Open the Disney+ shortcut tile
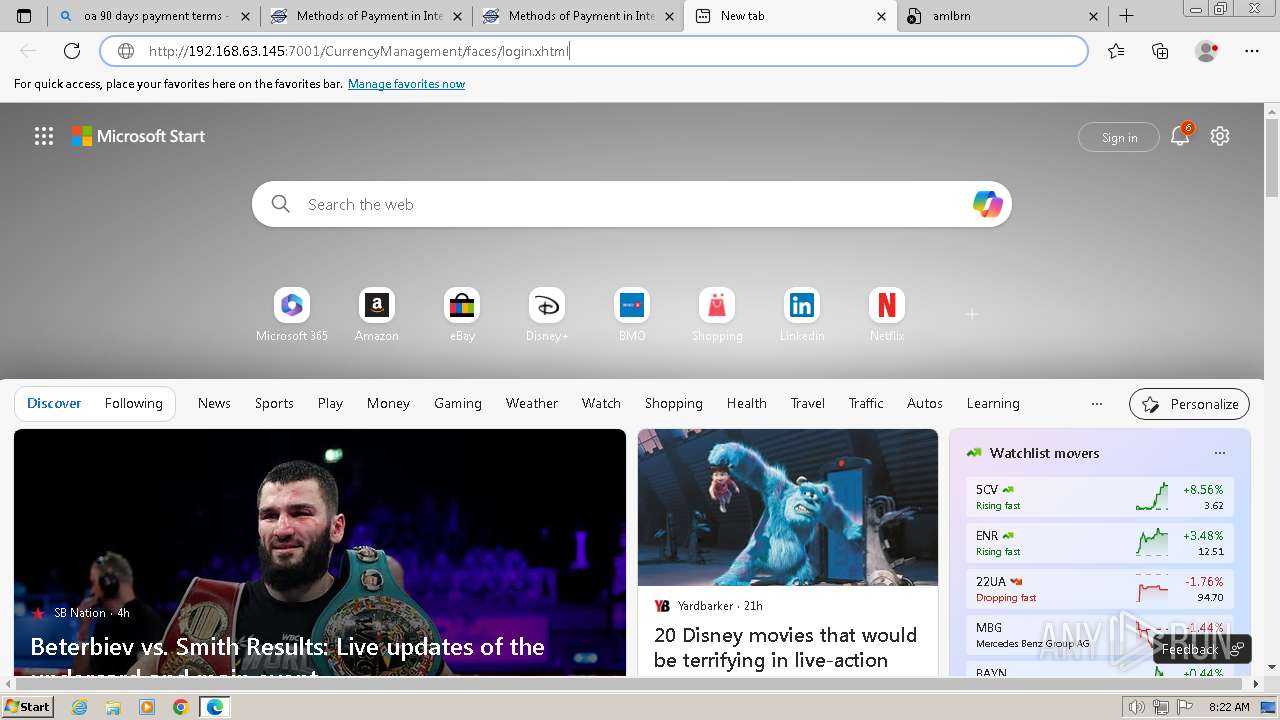Image resolution: width=1280 pixels, height=720 pixels. click(547, 315)
